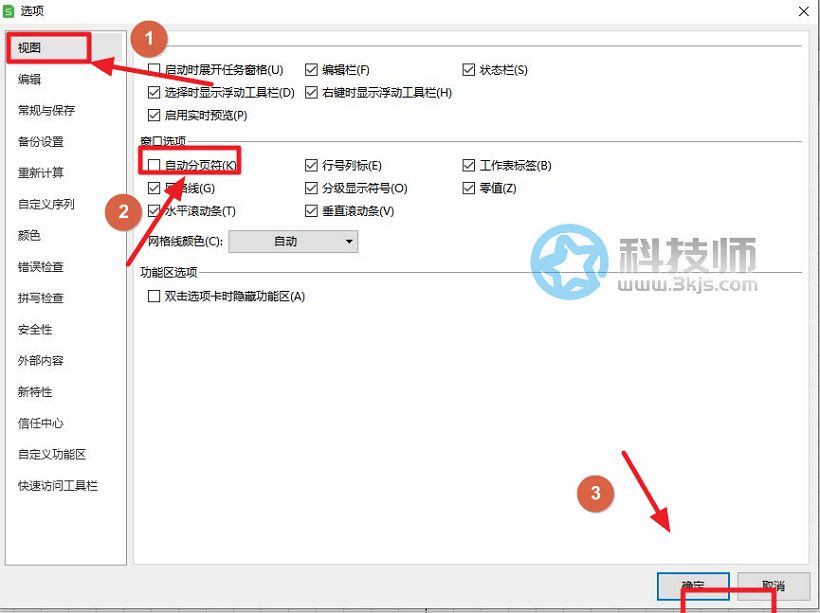The image size is (820, 613).
Task: Toggle 行号列标 checkbox
Action: 312,165
